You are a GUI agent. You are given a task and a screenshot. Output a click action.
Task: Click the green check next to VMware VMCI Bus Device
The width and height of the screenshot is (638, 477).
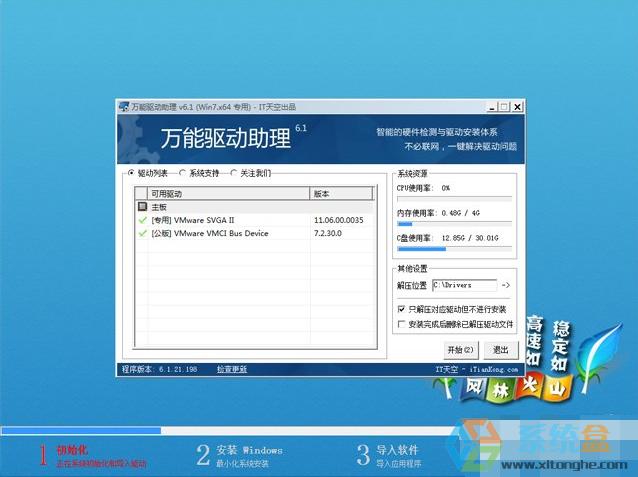click(x=142, y=233)
